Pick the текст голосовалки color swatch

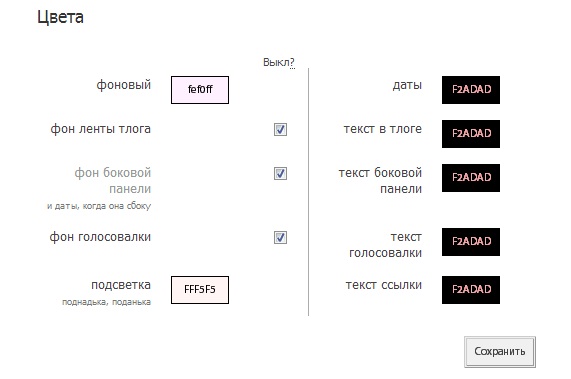click(471, 242)
